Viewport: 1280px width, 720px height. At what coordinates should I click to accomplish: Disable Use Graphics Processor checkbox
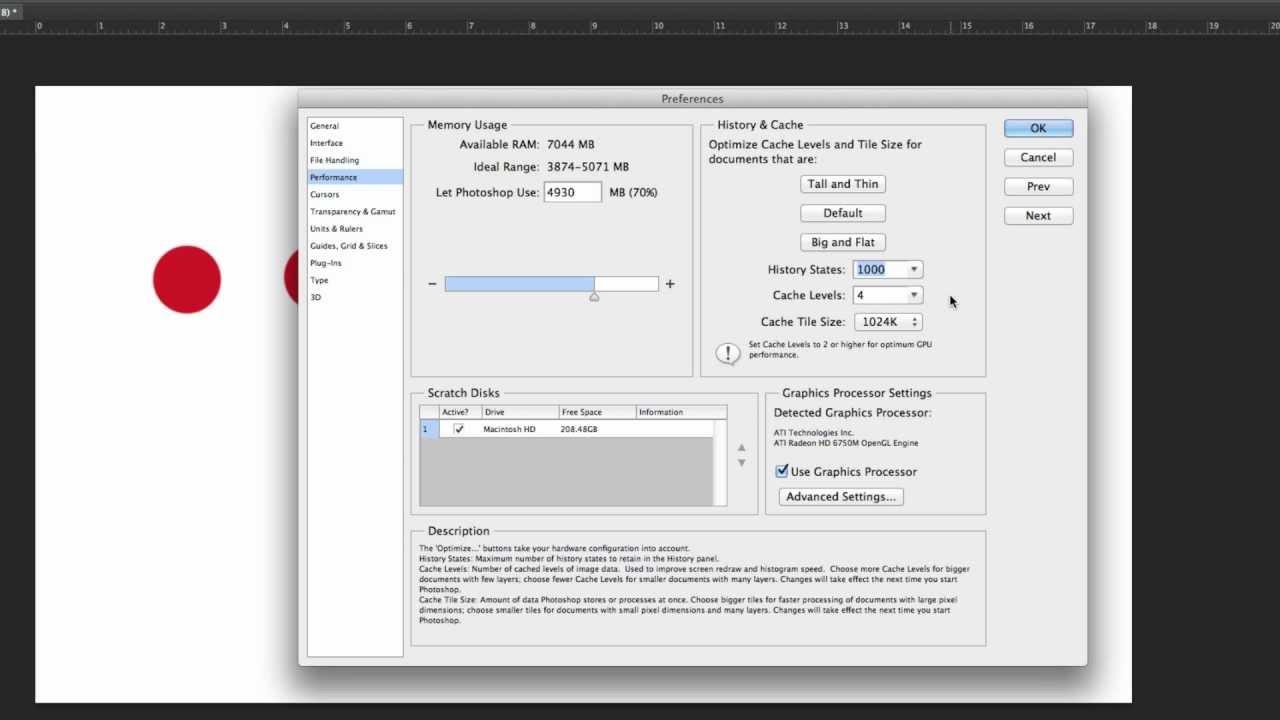782,471
